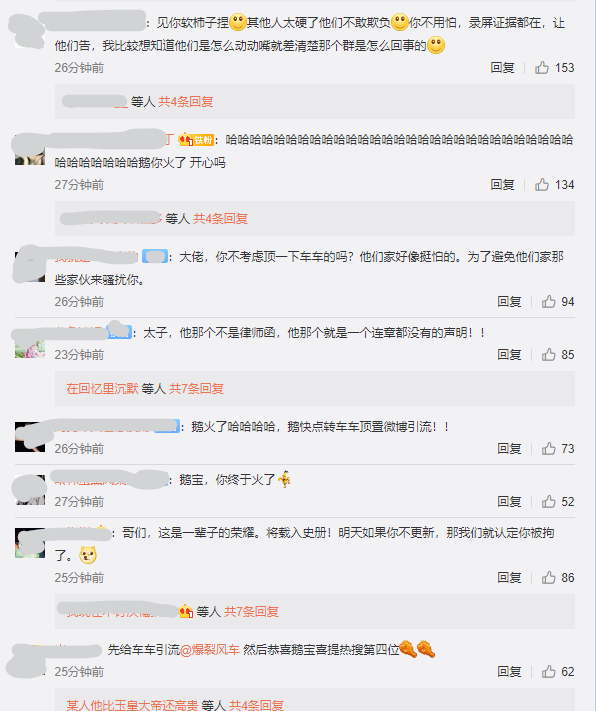Click avatar of the 哈哈哈 commenter
This screenshot has width=596, height=711.
pyautogui.click(x=30, y=150)
